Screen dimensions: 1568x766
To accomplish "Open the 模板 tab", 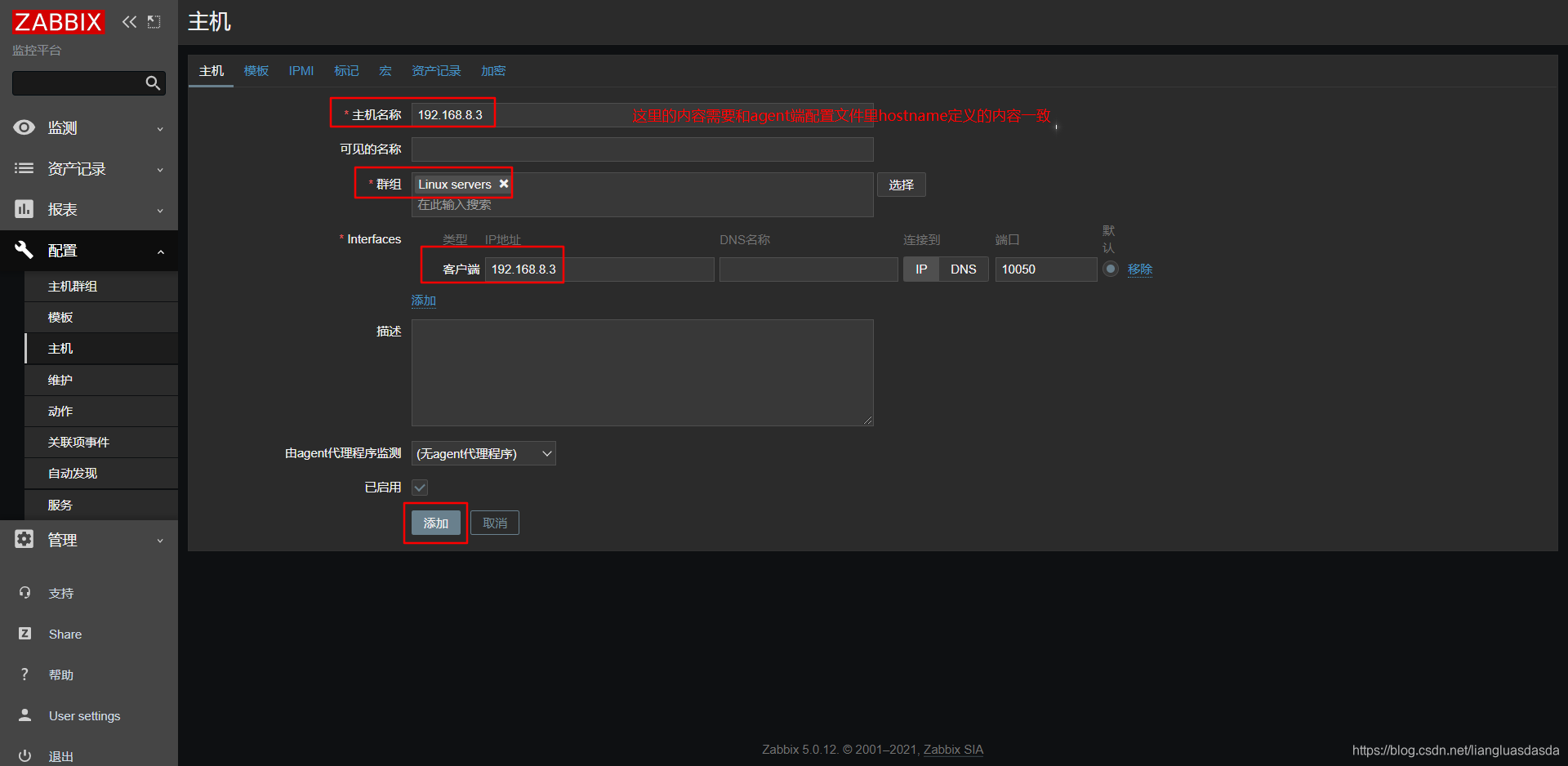I will click(x=256, y=71).
